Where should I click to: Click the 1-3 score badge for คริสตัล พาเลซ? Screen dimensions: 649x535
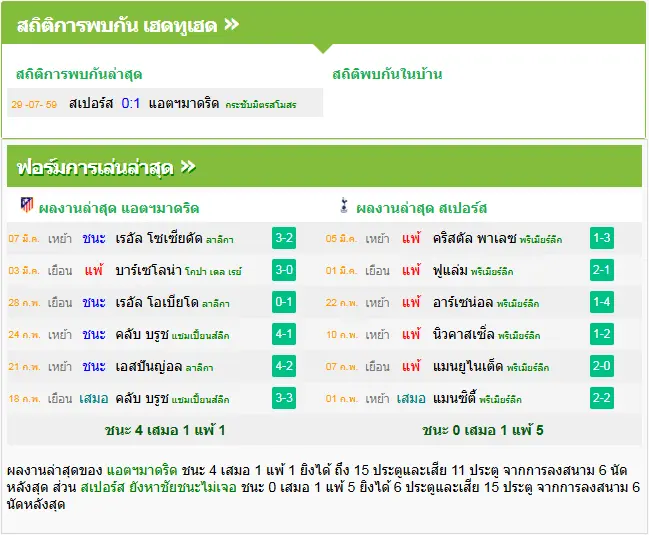[x=602, y=238]
